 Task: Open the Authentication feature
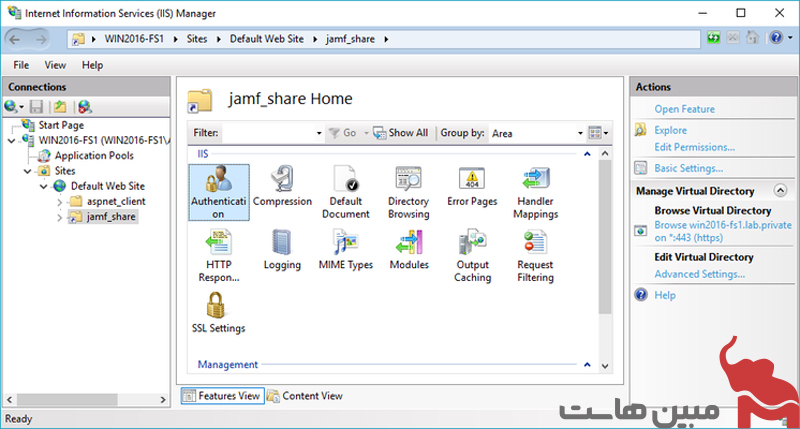point(218,192)
